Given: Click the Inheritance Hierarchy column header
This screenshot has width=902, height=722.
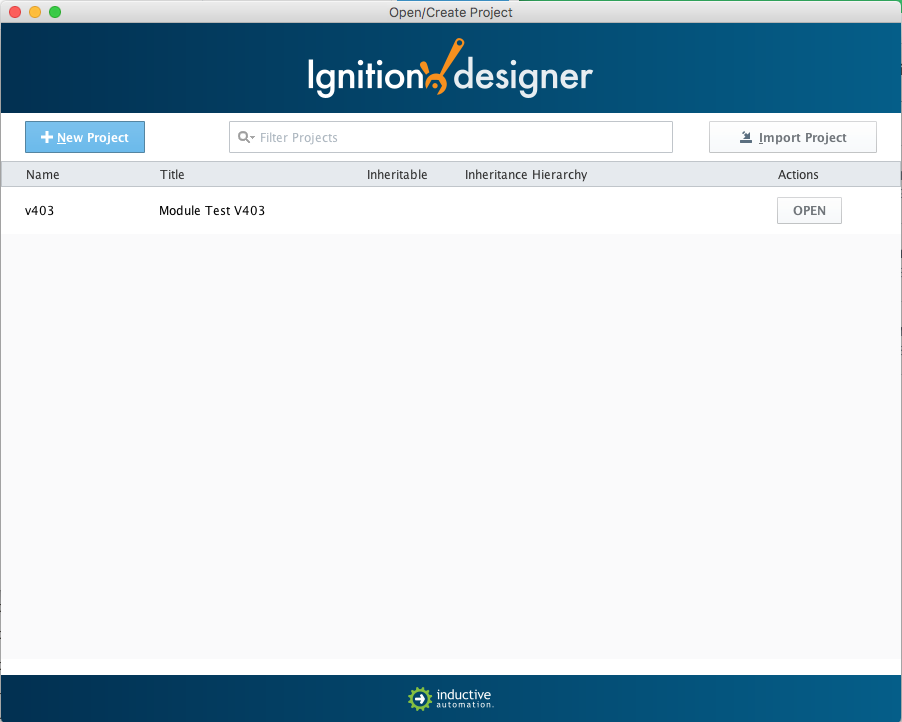Looking at the screenshot, I should point(526,174).
